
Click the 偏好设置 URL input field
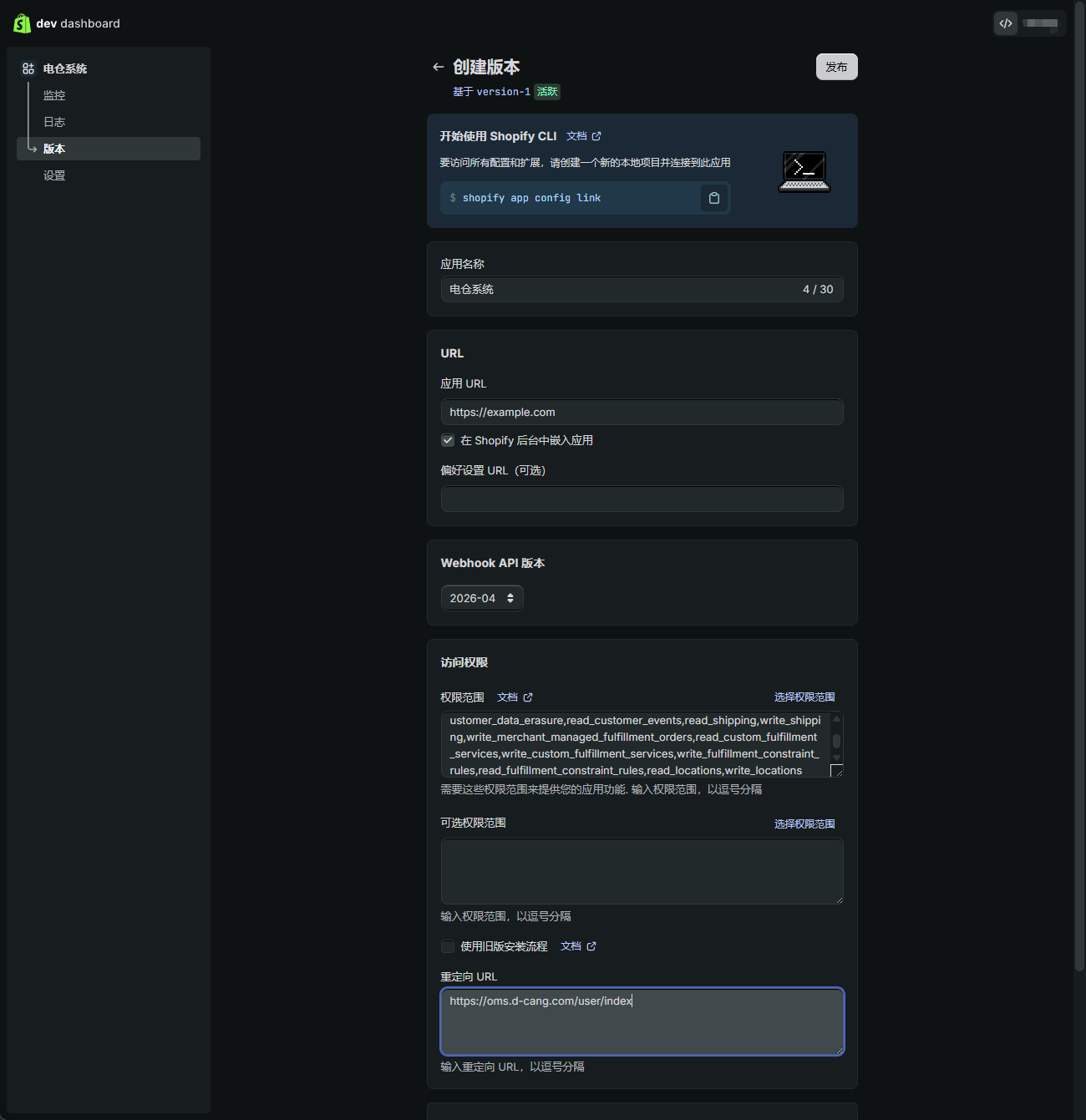[x=642, y=499]
